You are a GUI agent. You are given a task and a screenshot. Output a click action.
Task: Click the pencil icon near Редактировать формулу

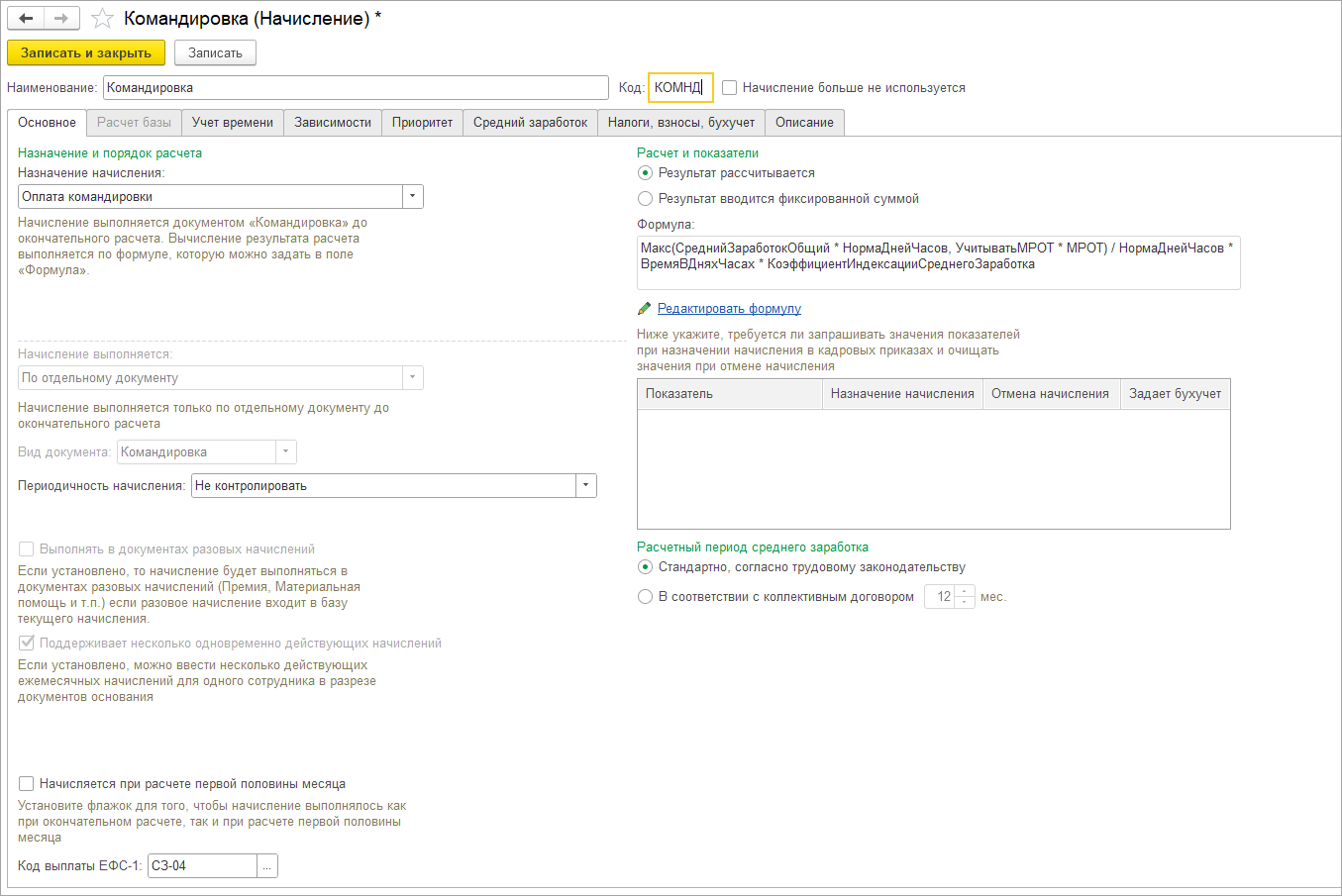tap(645, 308)
